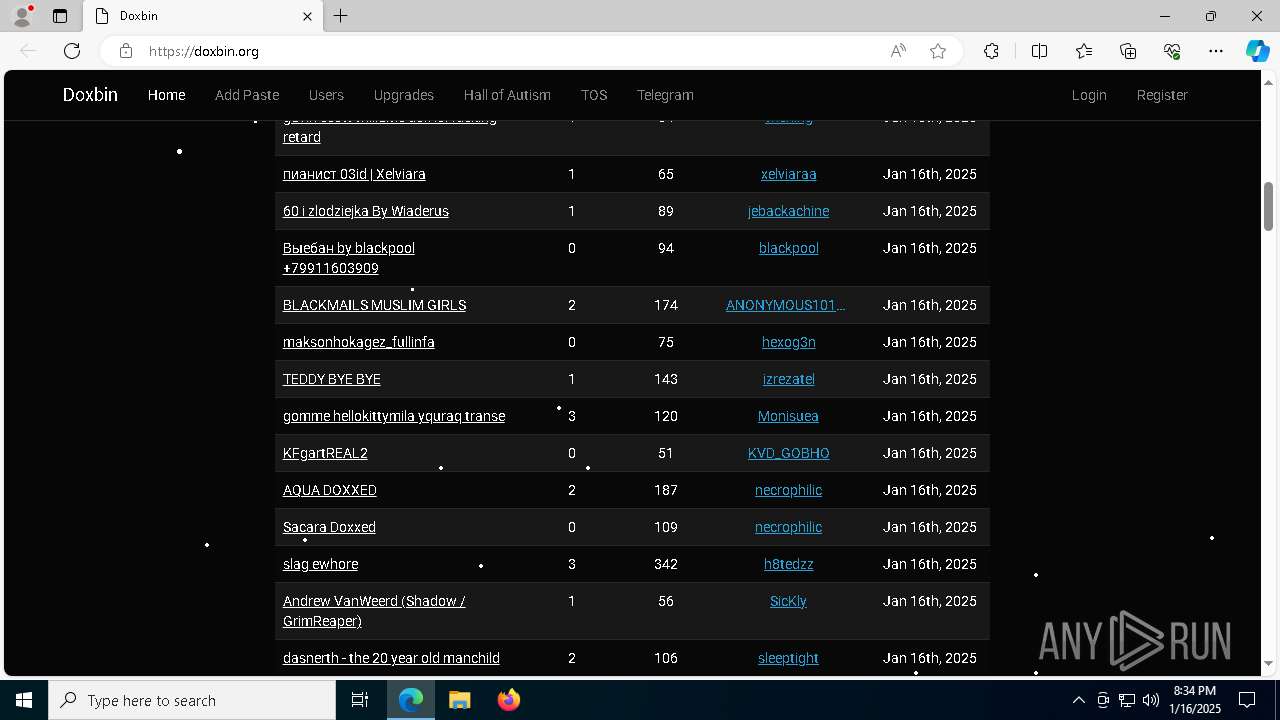The image size is (1280, 720).
Task: Open the Telegram nav item
Action: 665,95
